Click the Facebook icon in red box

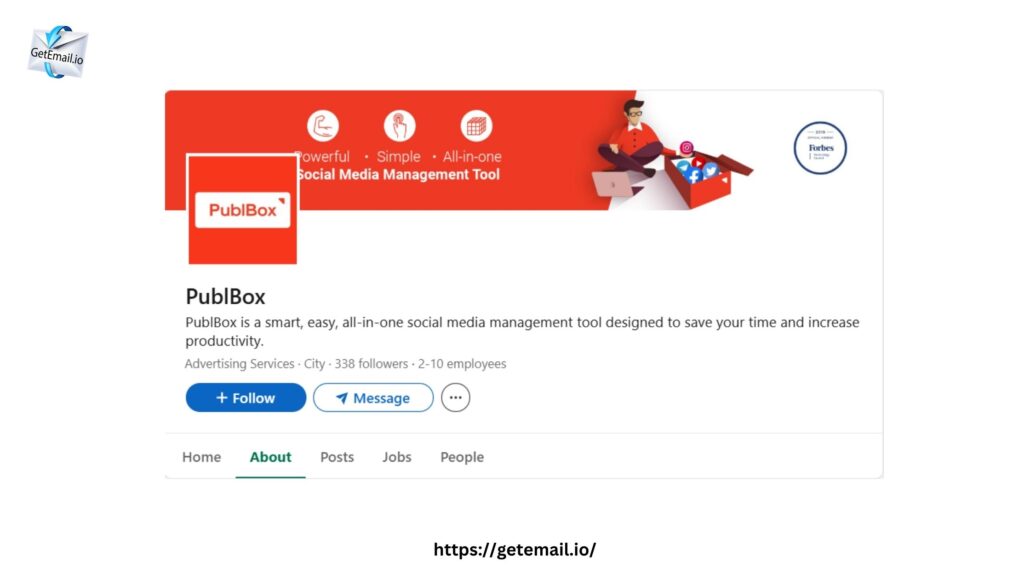pos(694,176)
